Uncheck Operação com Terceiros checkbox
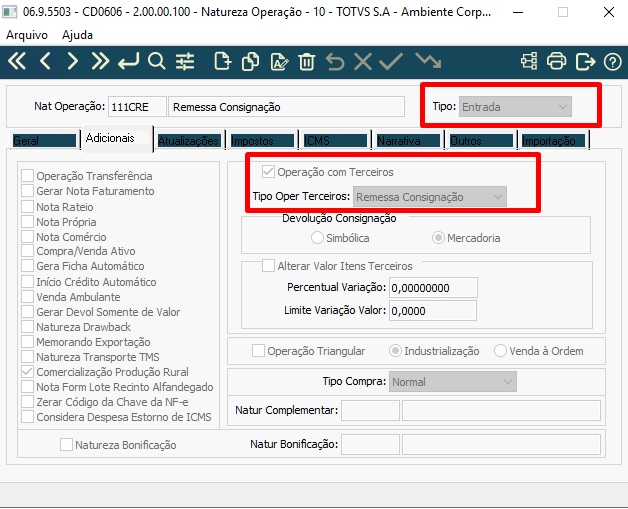This screenshot has height=509, width=628. click(x=268, y=172)
